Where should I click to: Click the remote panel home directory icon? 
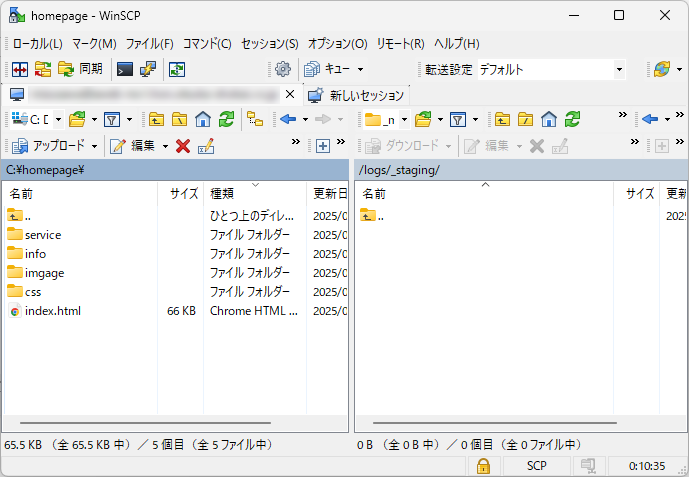click(x=548, y=119)
